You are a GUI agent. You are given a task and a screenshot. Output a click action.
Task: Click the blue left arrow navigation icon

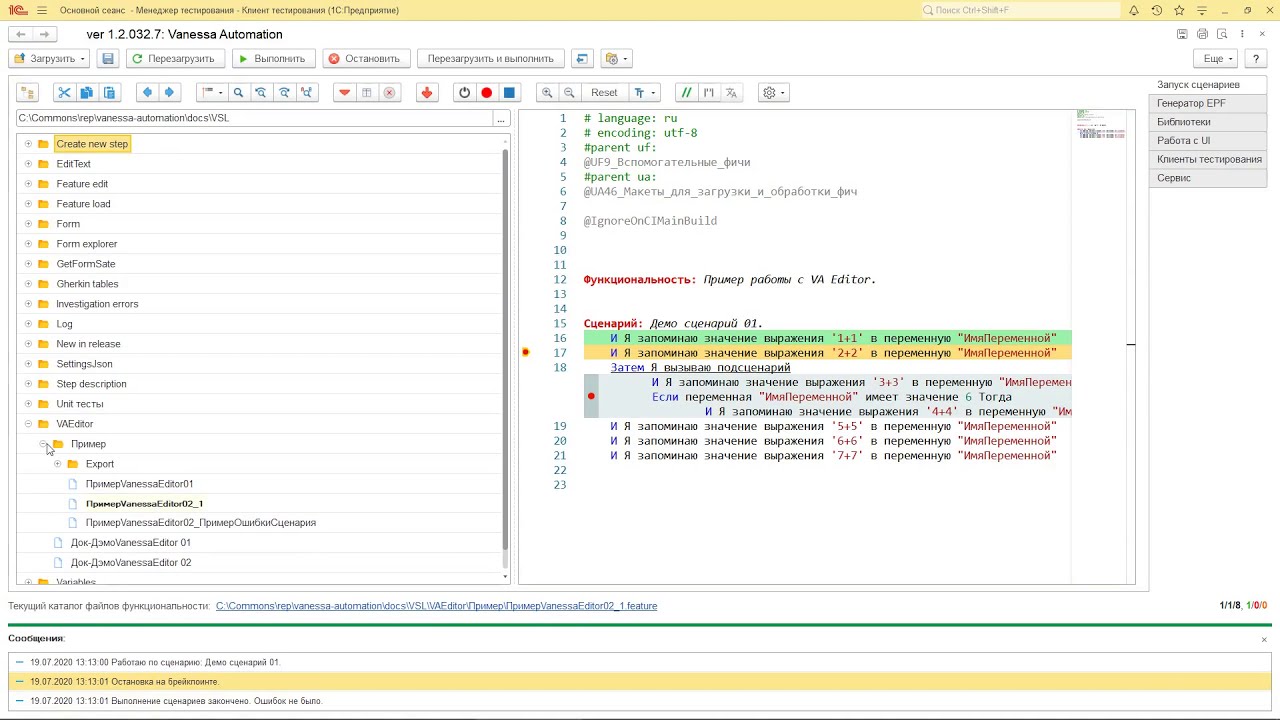point(147,93)
